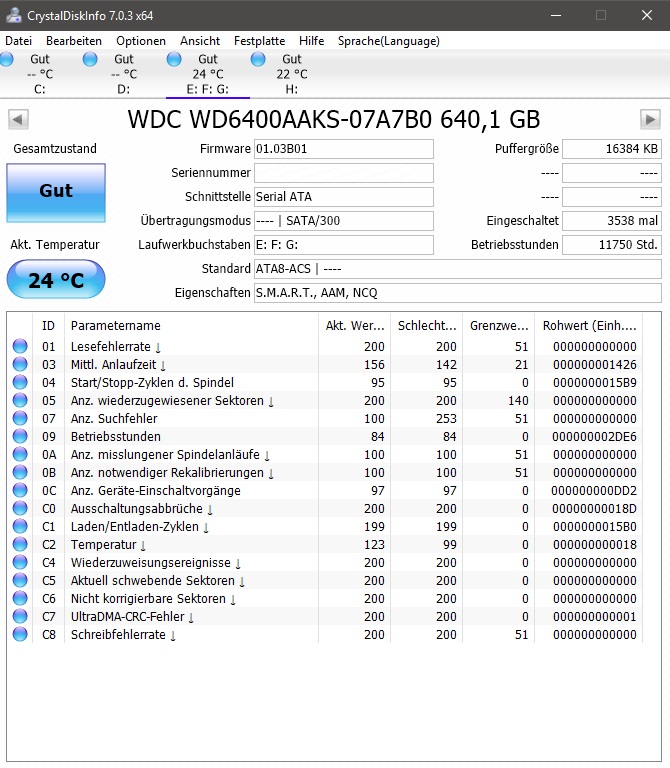Image resolution: width=670 pixels, height=768 pixels.
Task: Open the Datei menu
Action: (18, 41)
